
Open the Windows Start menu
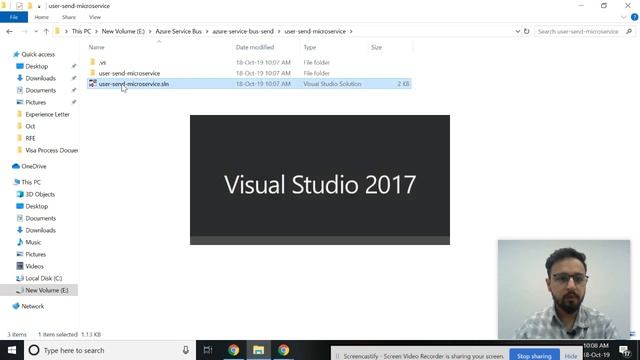[12, 350]
